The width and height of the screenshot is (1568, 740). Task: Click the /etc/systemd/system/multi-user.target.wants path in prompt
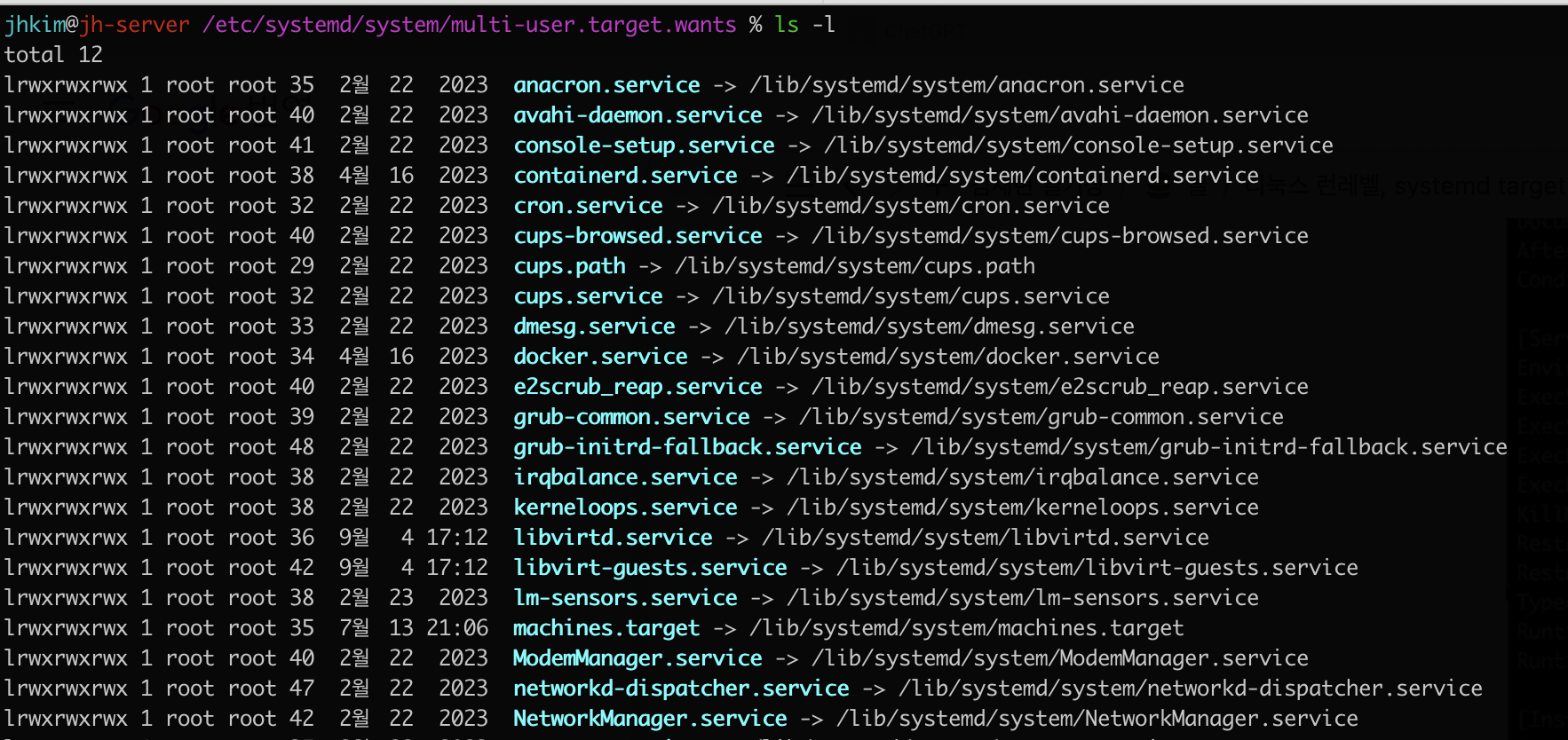tap(470, 25)
